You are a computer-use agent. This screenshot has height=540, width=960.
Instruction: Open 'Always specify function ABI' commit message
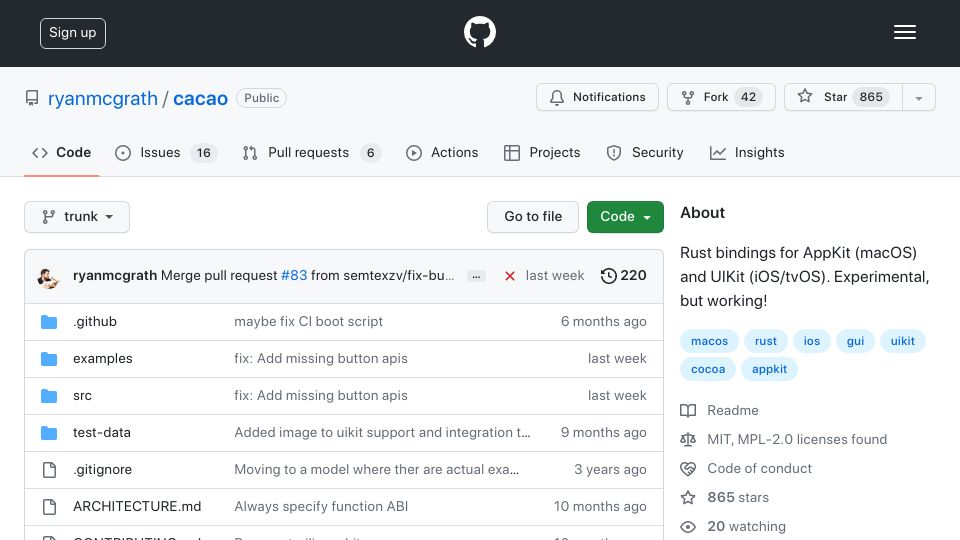321,507
